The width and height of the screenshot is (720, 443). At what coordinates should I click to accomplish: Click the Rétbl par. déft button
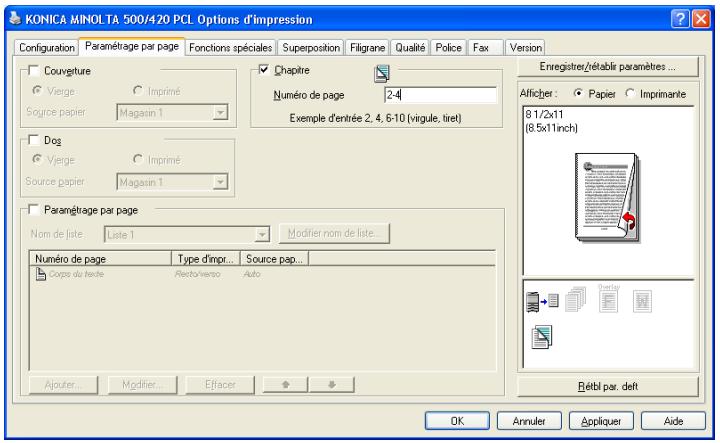[x=608, y=387]
